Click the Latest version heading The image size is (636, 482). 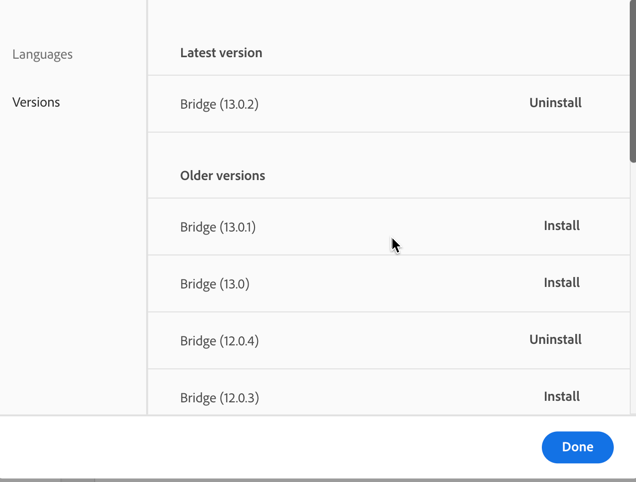[221, 53]
